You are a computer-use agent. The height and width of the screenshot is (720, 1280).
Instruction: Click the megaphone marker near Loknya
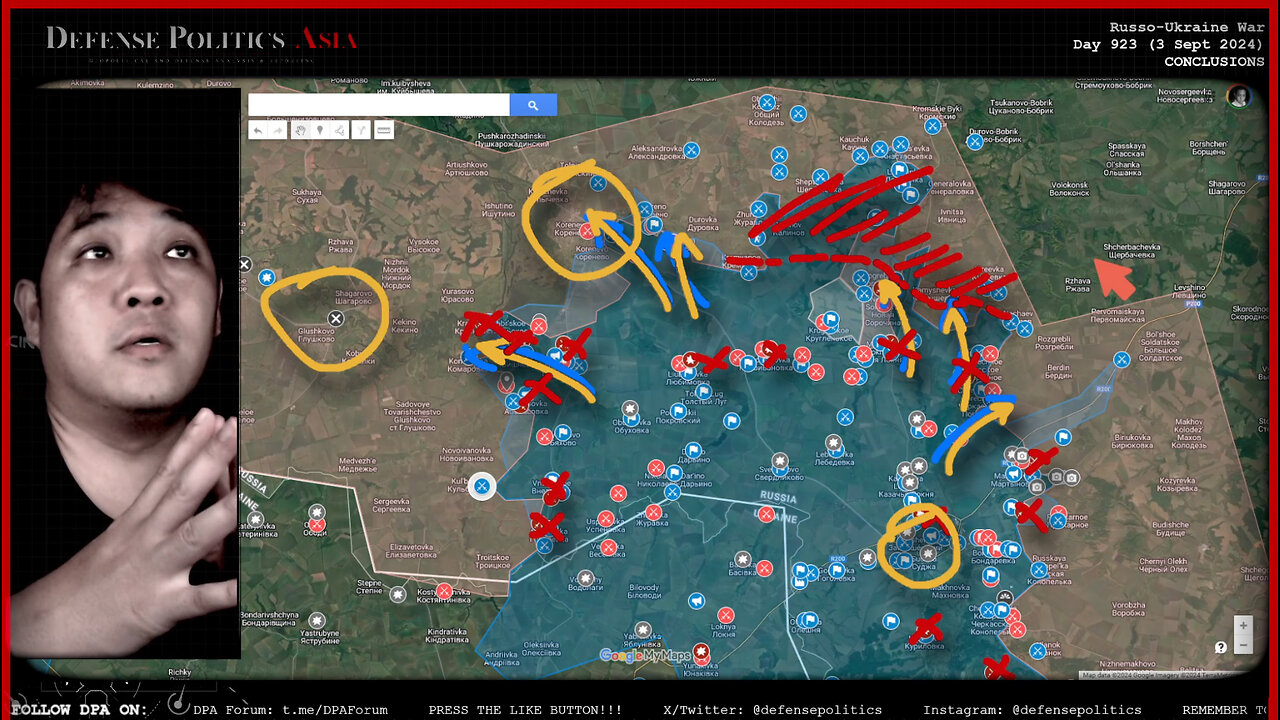pyautogui.click(x=695, y=601)
